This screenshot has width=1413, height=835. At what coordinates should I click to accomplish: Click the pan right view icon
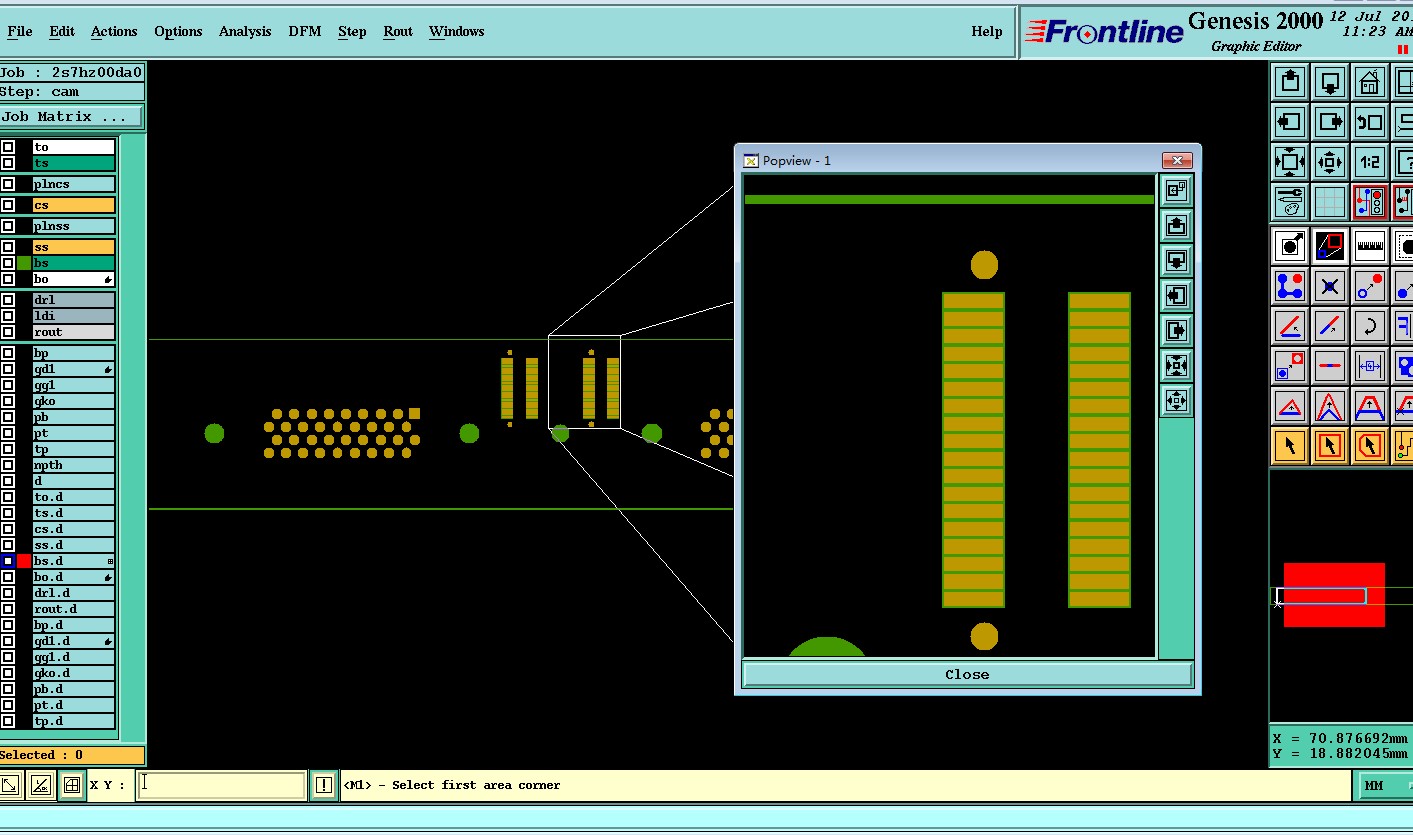[x=1330, y=122]
